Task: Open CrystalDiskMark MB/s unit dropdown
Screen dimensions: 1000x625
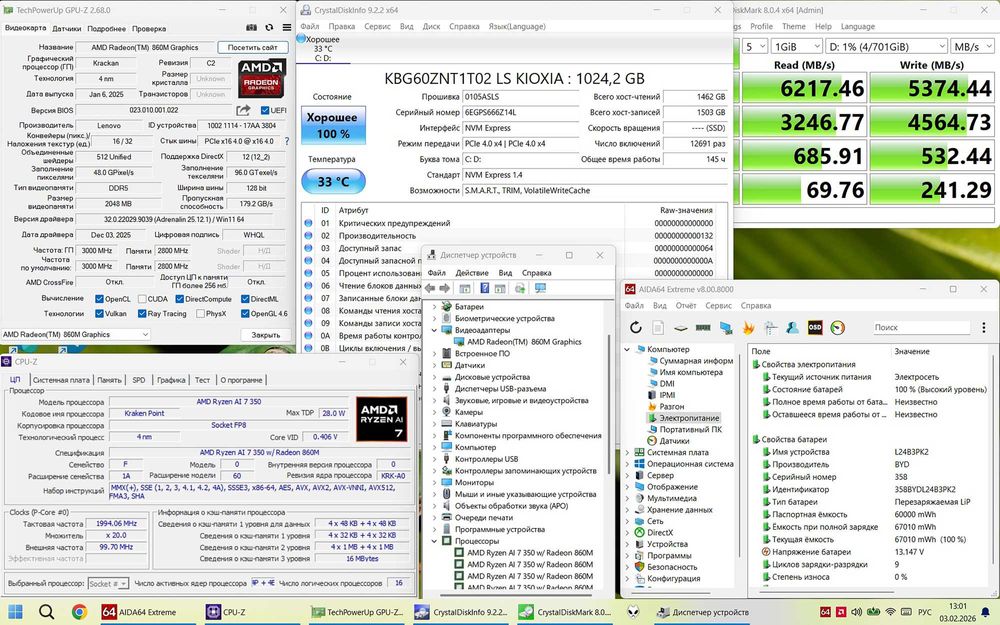Action: [972, 47]
